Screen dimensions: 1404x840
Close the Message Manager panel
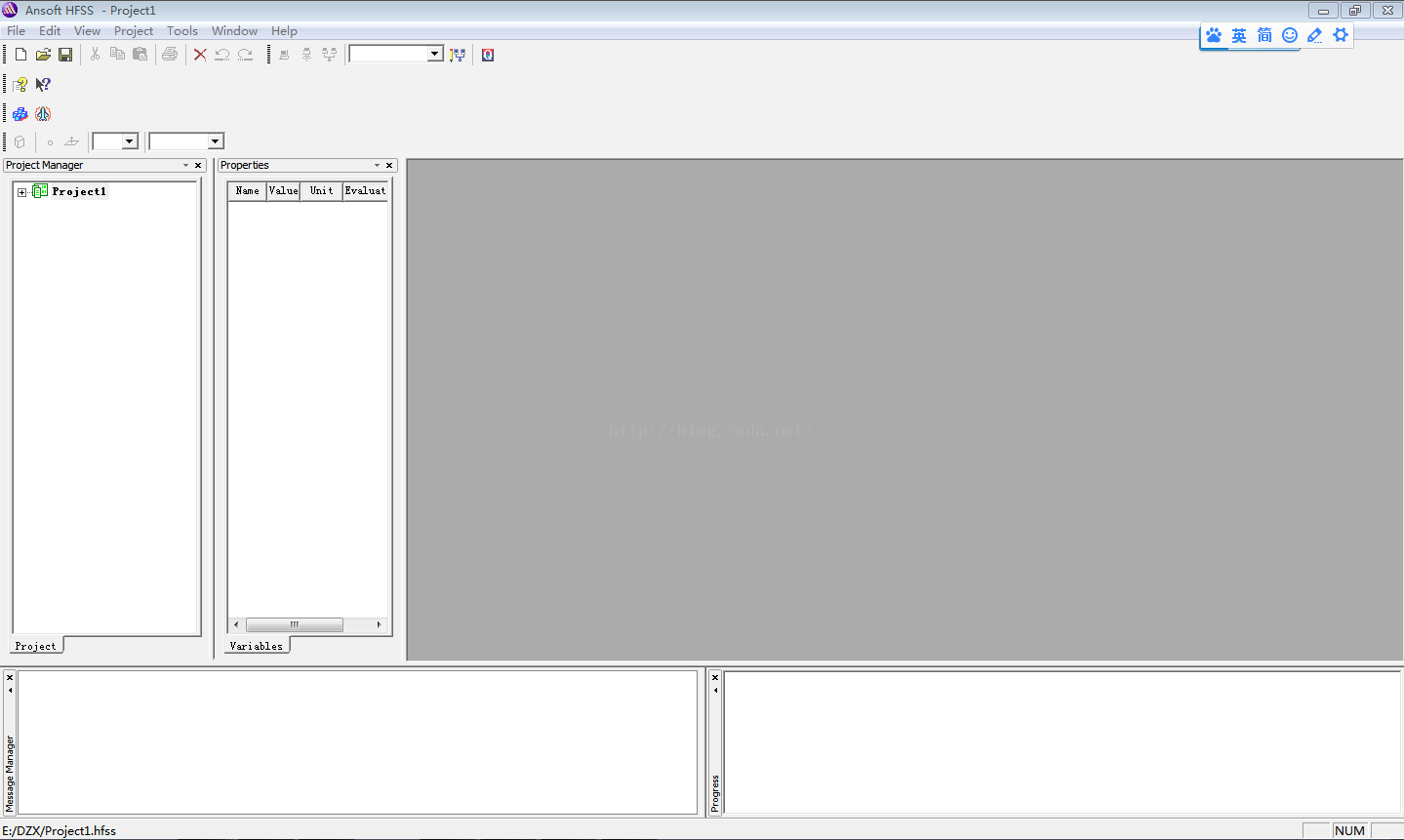pyautogui.click(x=10, y=677)
